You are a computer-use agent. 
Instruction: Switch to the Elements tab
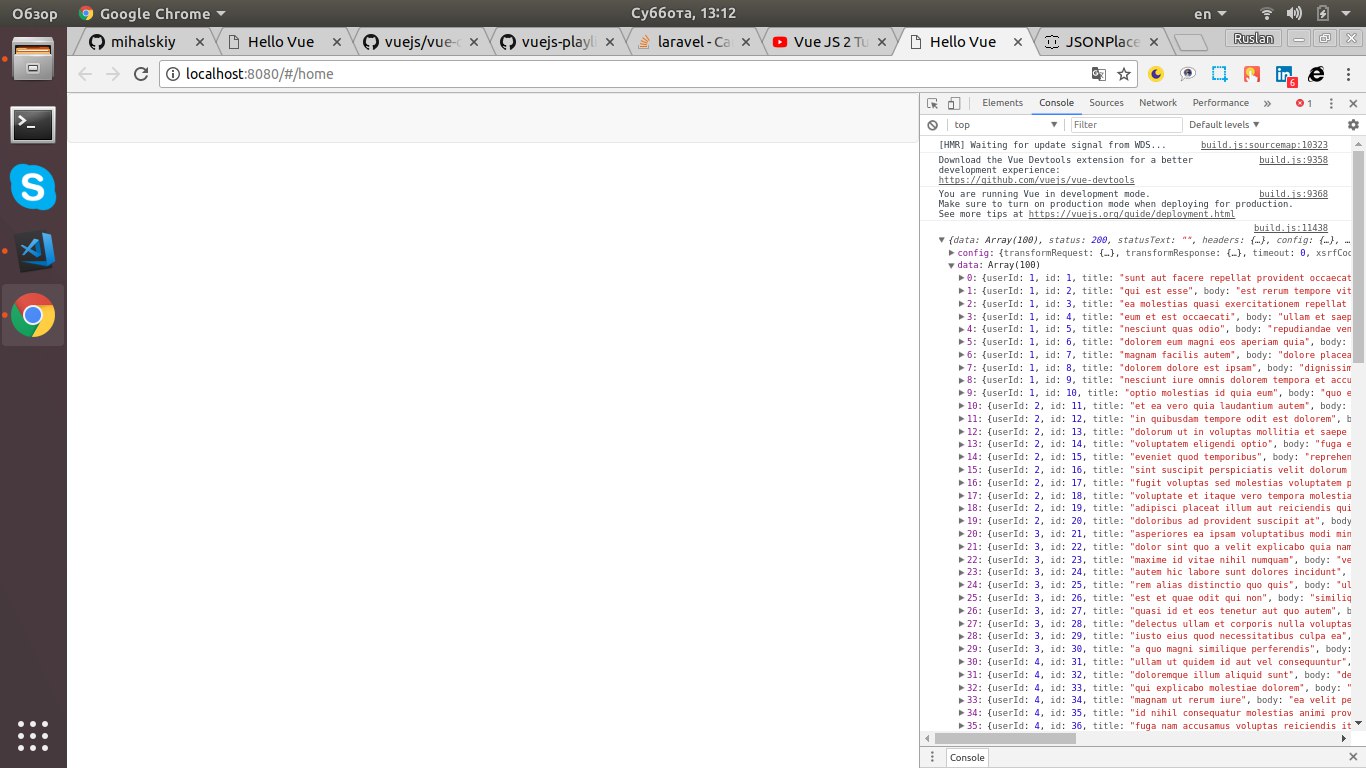point(1002,103)
